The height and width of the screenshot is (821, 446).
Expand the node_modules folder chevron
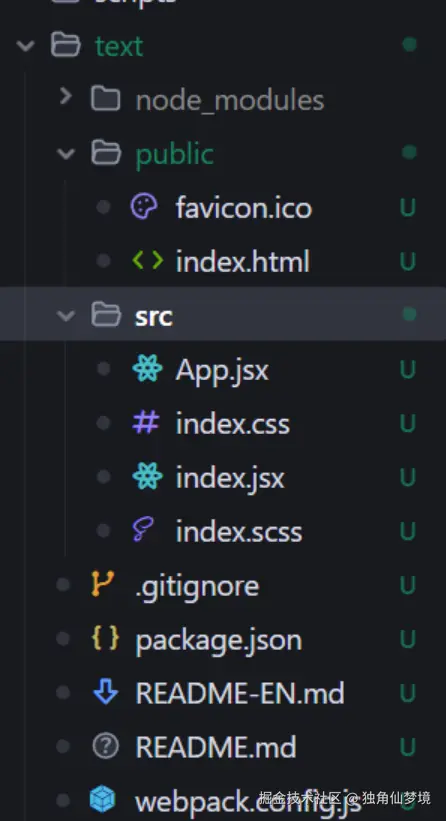[x=65, y=96]
